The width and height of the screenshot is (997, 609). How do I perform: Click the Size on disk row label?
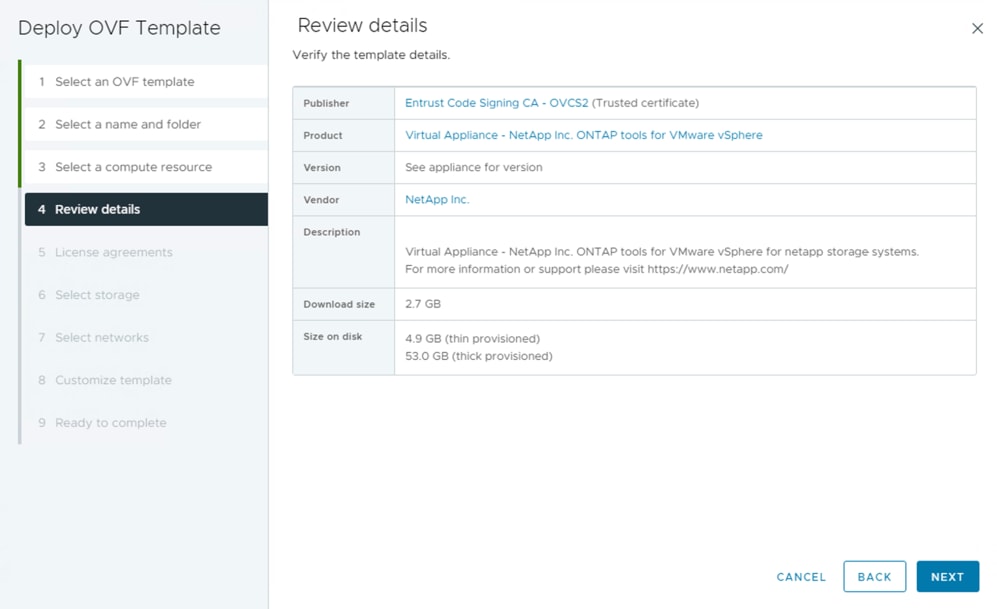(x=333, y=336)
